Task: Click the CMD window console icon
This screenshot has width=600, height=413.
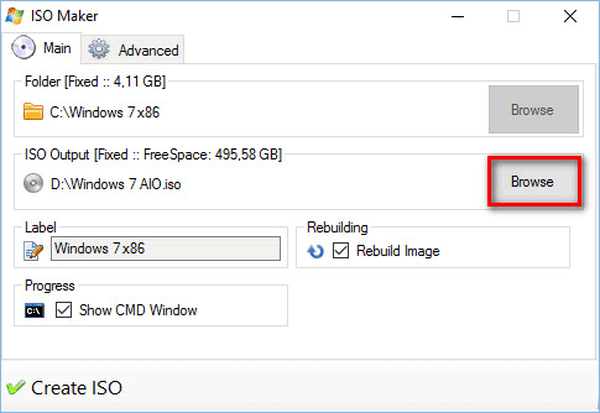Action: (35, 310)
